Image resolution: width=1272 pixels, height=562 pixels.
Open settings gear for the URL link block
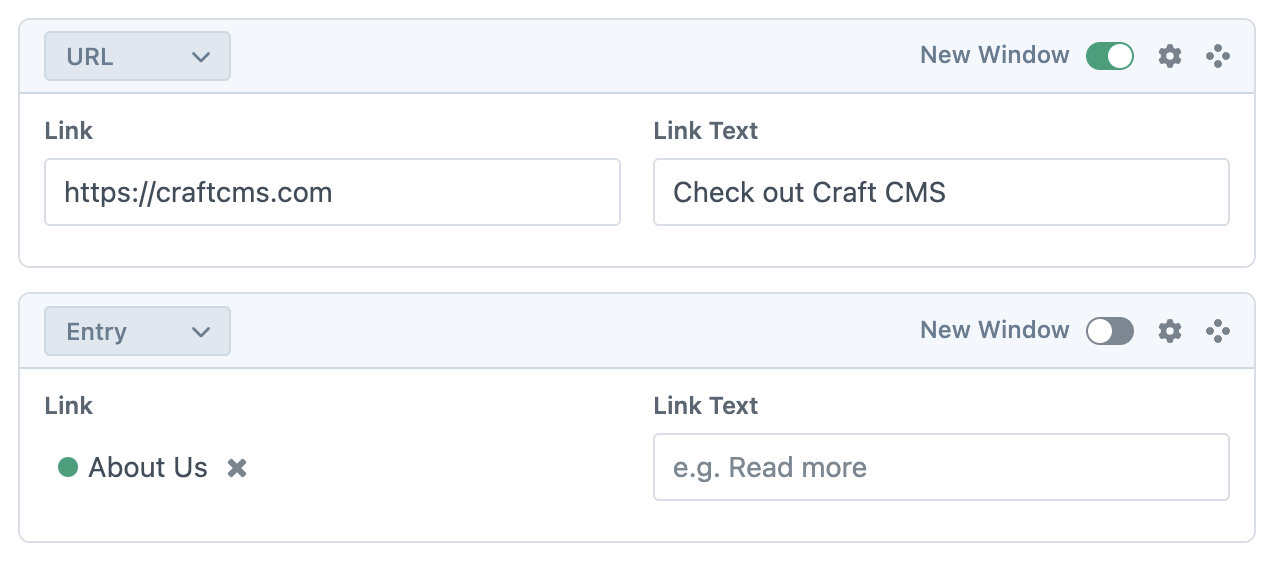(1169, 56)
